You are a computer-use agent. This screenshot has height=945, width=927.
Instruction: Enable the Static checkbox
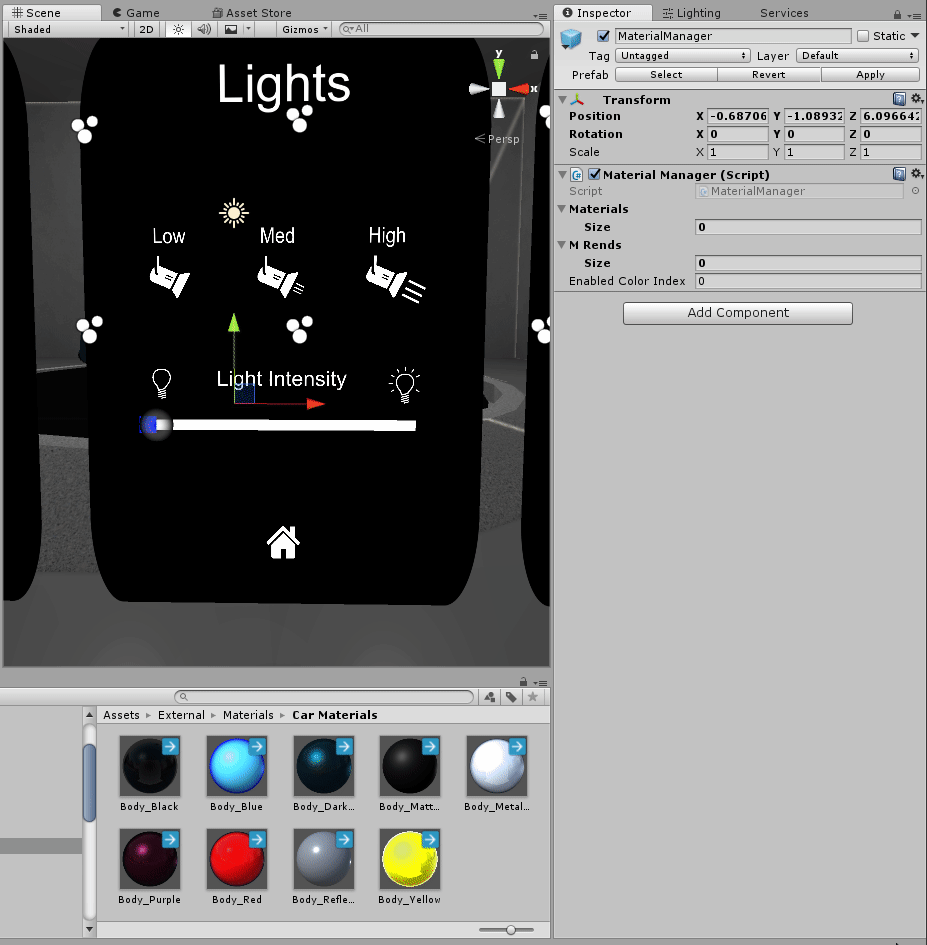[x=863, y=36]
